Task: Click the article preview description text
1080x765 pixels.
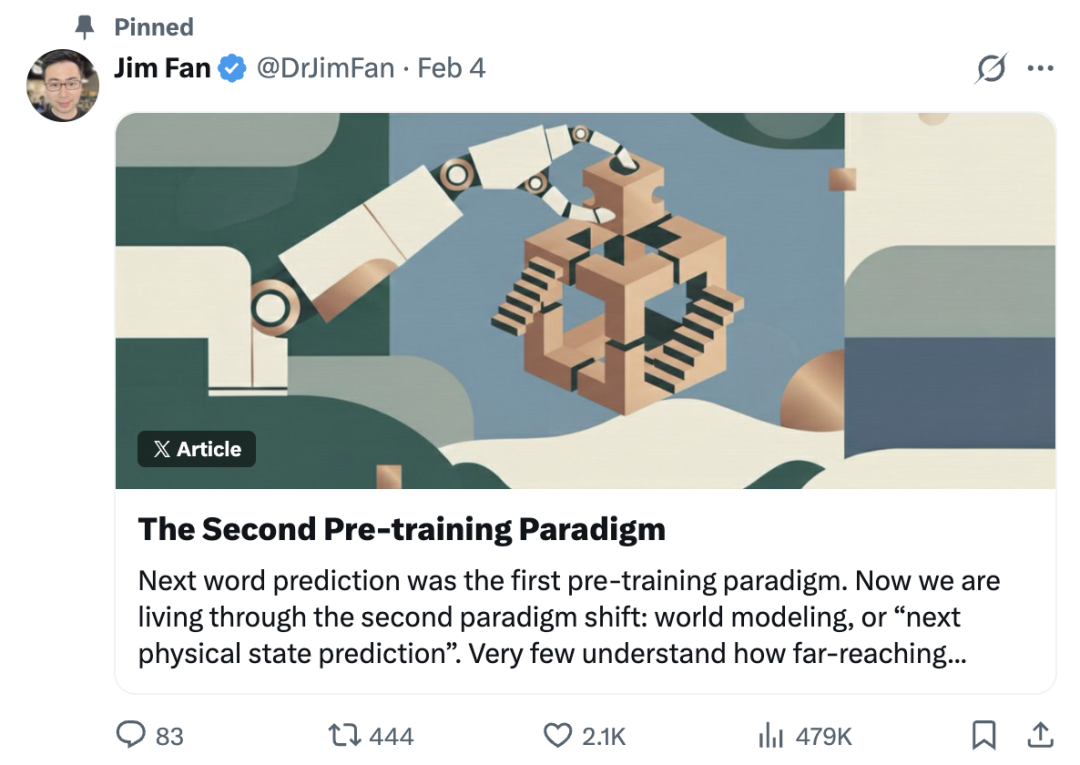Action: click(568, 617)
